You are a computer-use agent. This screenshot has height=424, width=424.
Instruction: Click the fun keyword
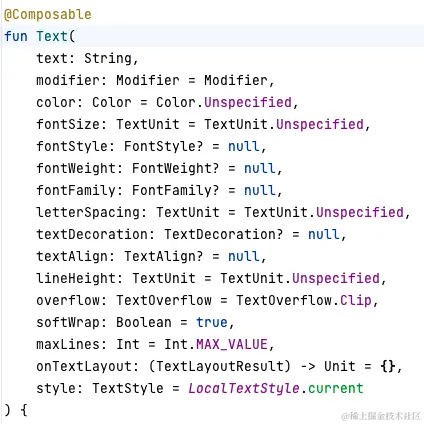click(16, 36)
